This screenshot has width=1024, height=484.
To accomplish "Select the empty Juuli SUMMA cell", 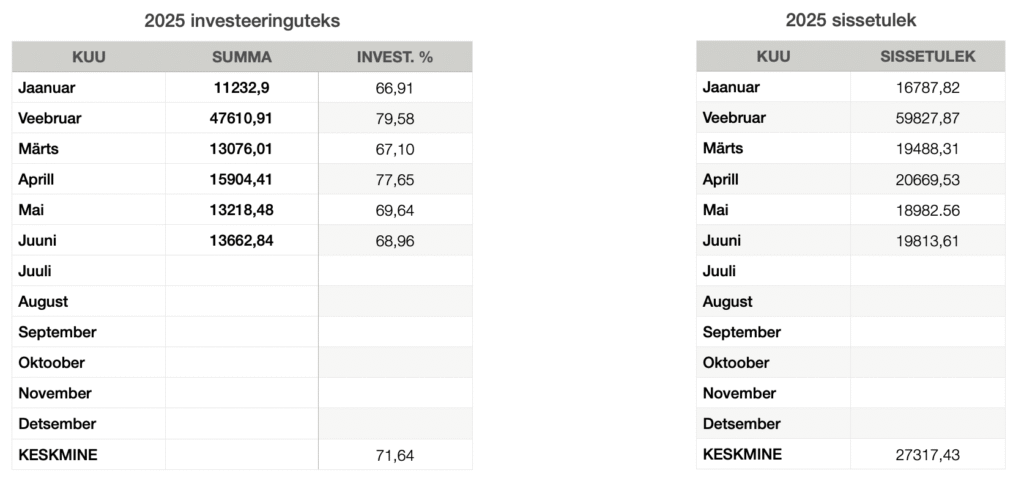I will pos(242,271).
